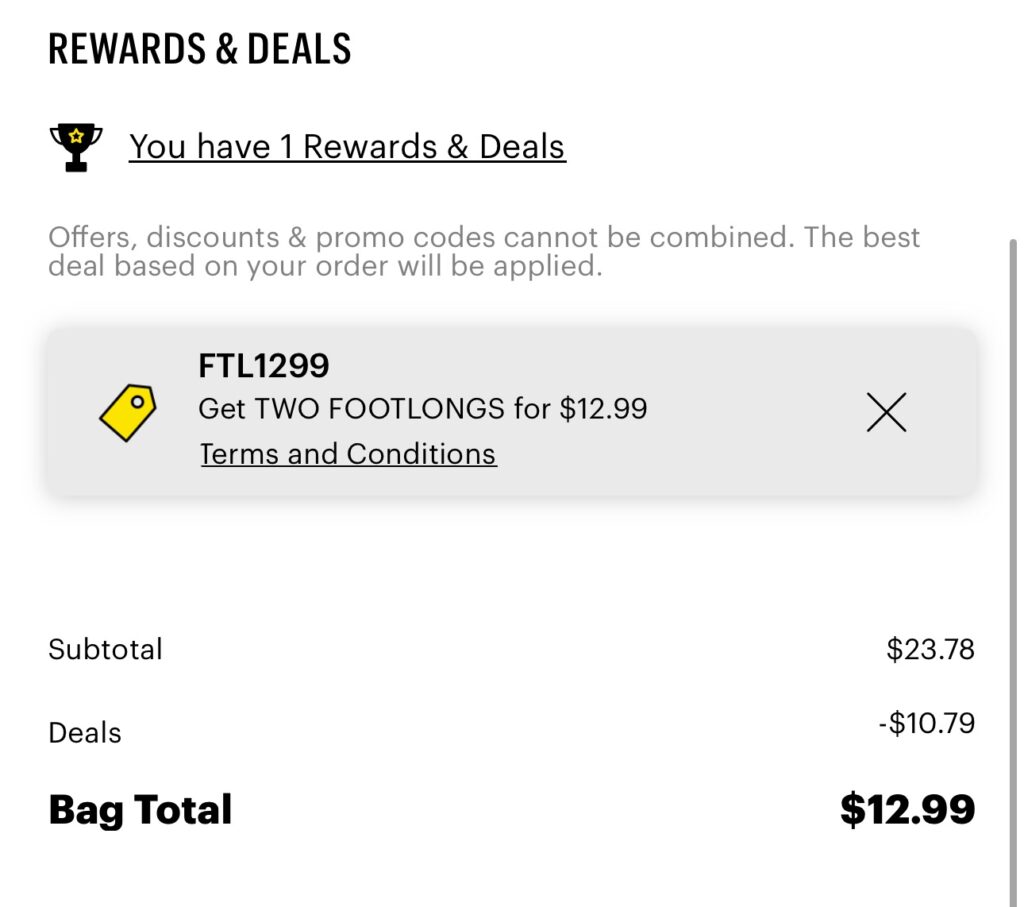Click "deal based on your order" text line
Image resolution: width=1024 pixels, height=907 pixels.
(325, 267)
